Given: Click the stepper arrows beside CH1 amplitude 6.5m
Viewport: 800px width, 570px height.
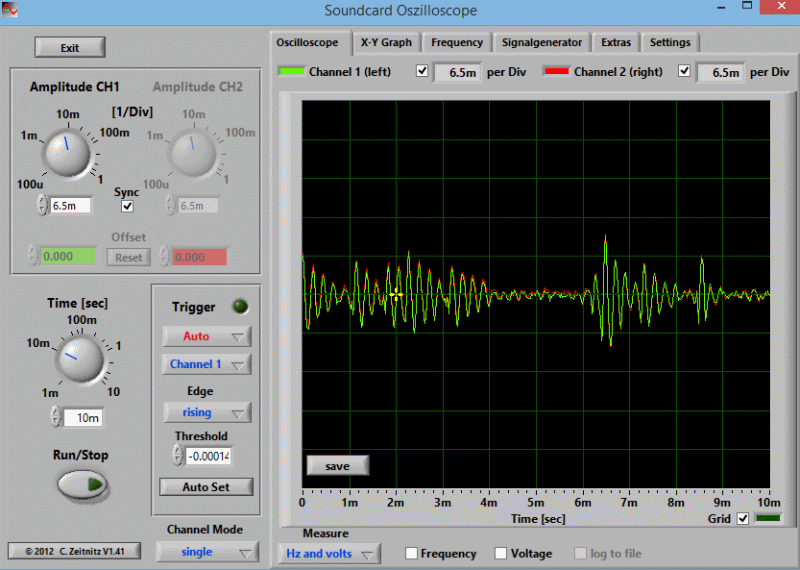Looking at the screenshot, I should [43, 205].
